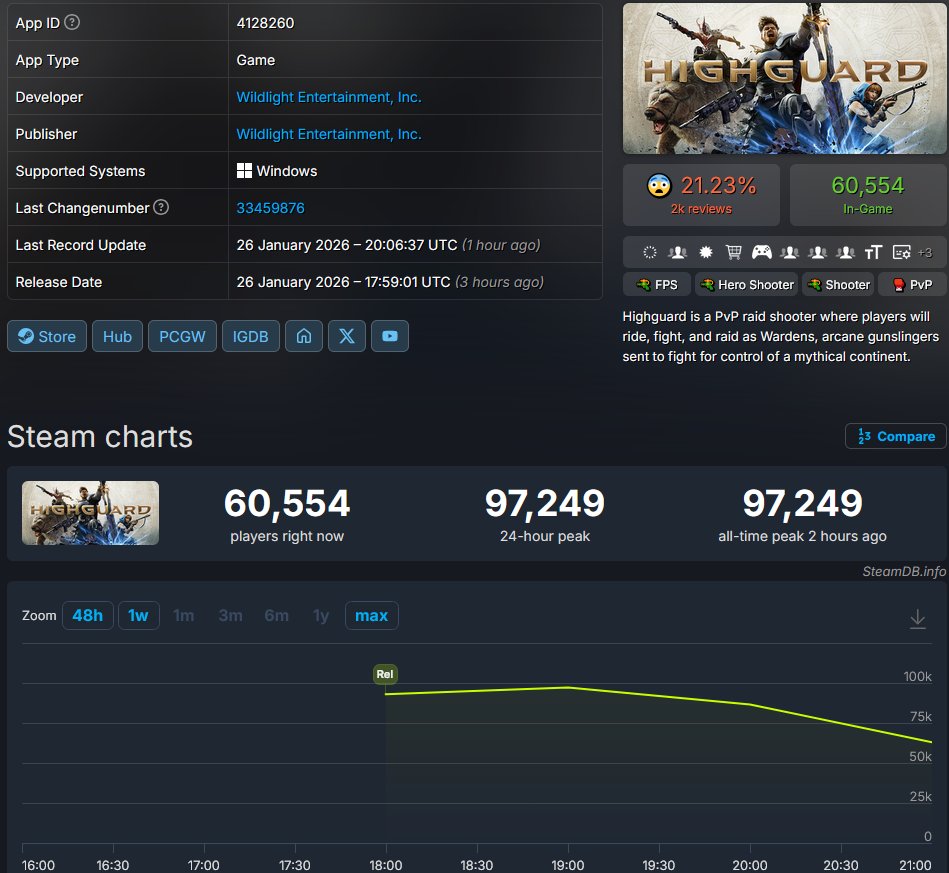Image resolution: width=949 pixels, height=873 pixels.
Task: Open the YouTube link button
Action: coord(390,336)
